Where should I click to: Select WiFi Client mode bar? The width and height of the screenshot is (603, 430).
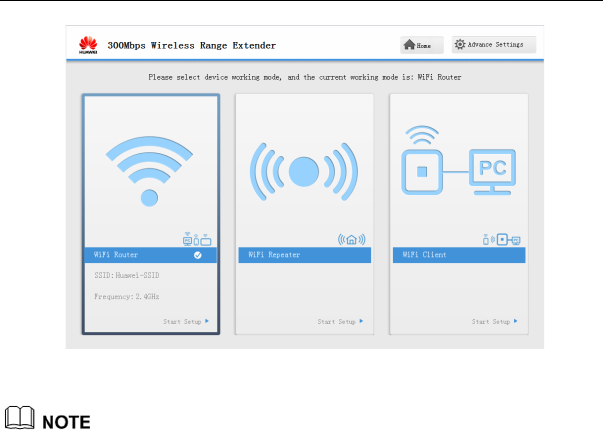[x=459, y=255]
